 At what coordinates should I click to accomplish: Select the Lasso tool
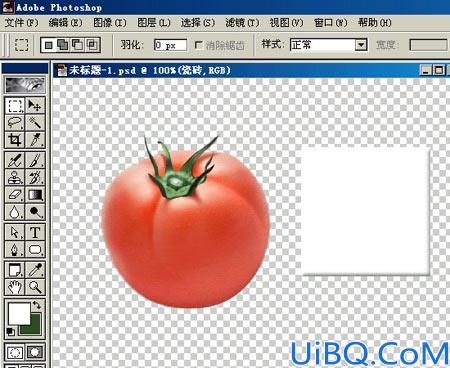pos(15,123)
